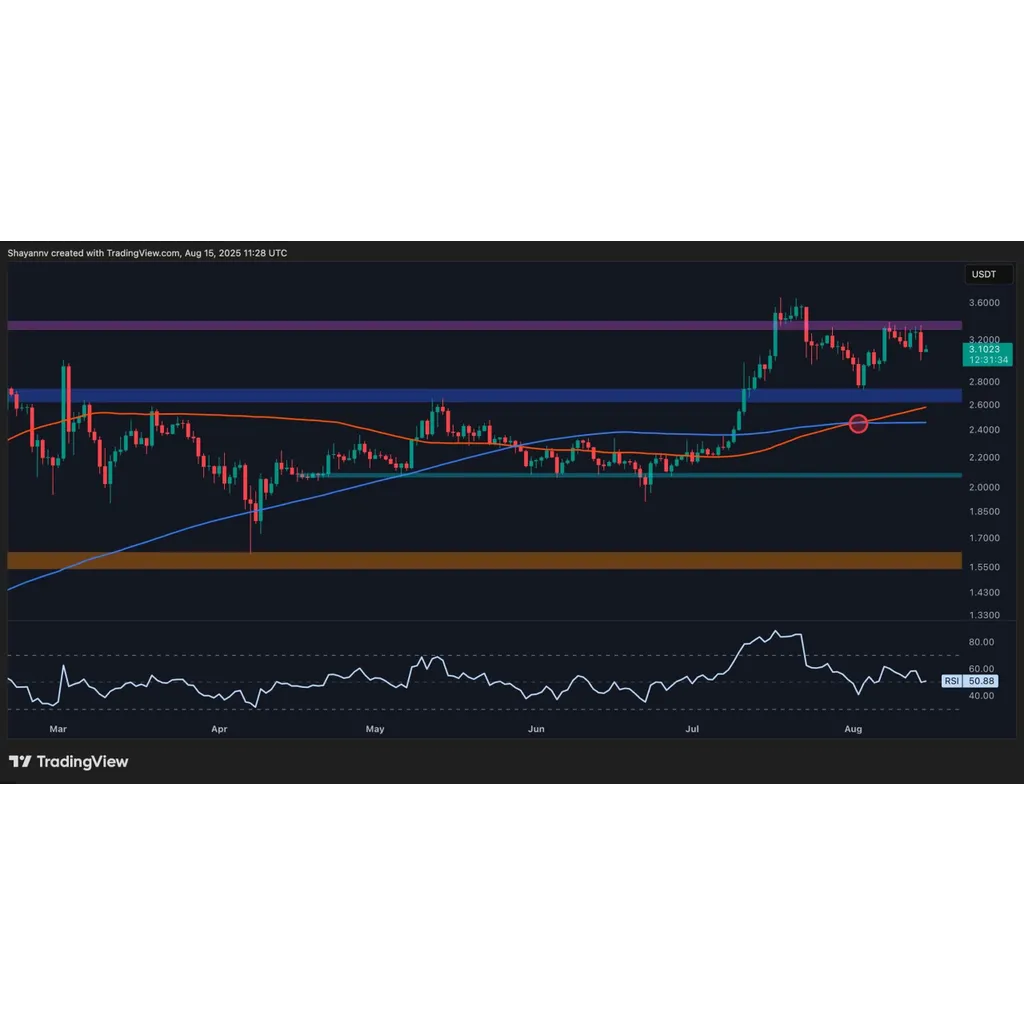Click the RSI value label 50.88

[981, 681]
